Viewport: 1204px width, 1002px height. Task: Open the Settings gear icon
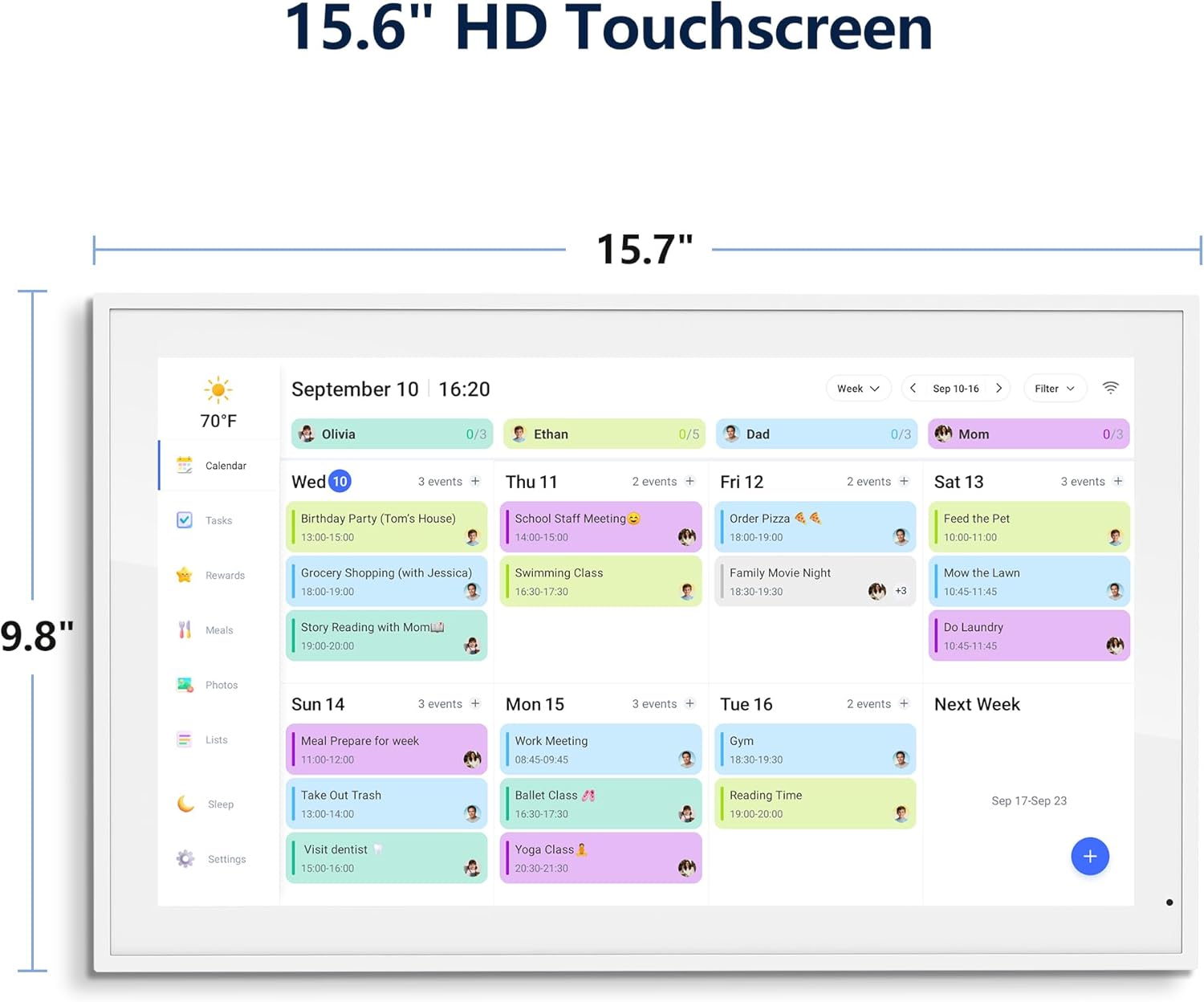(x=185, y=859)
